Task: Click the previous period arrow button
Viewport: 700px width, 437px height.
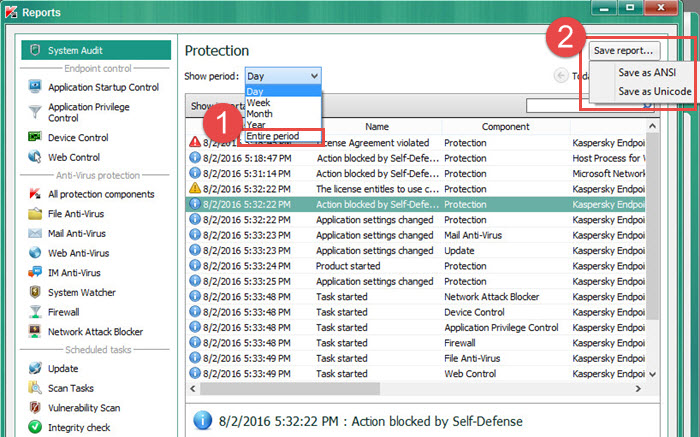Action: point(561,75)
